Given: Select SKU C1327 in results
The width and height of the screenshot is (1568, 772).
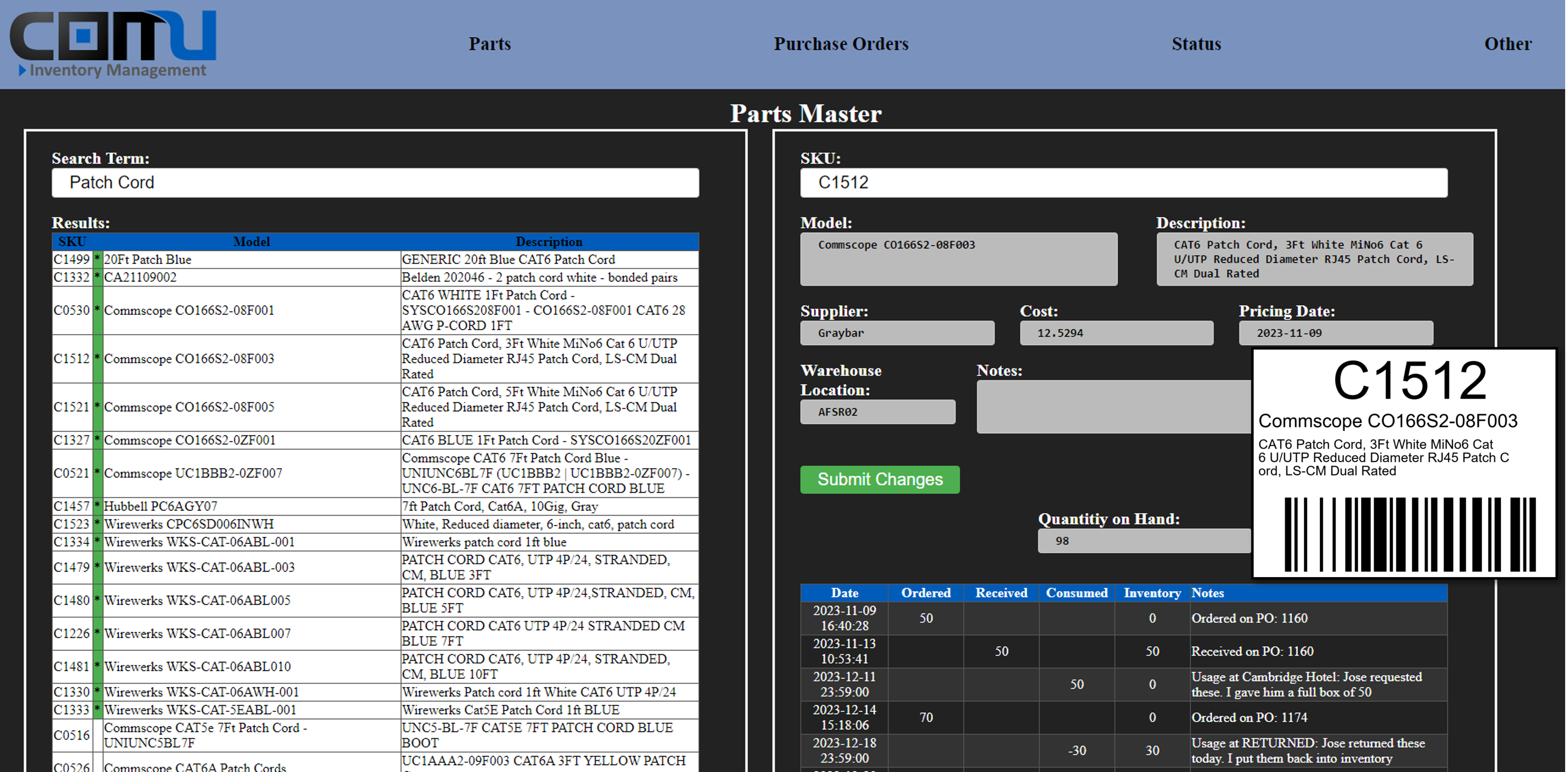Looking at the screenshot, I should (72, 440).
